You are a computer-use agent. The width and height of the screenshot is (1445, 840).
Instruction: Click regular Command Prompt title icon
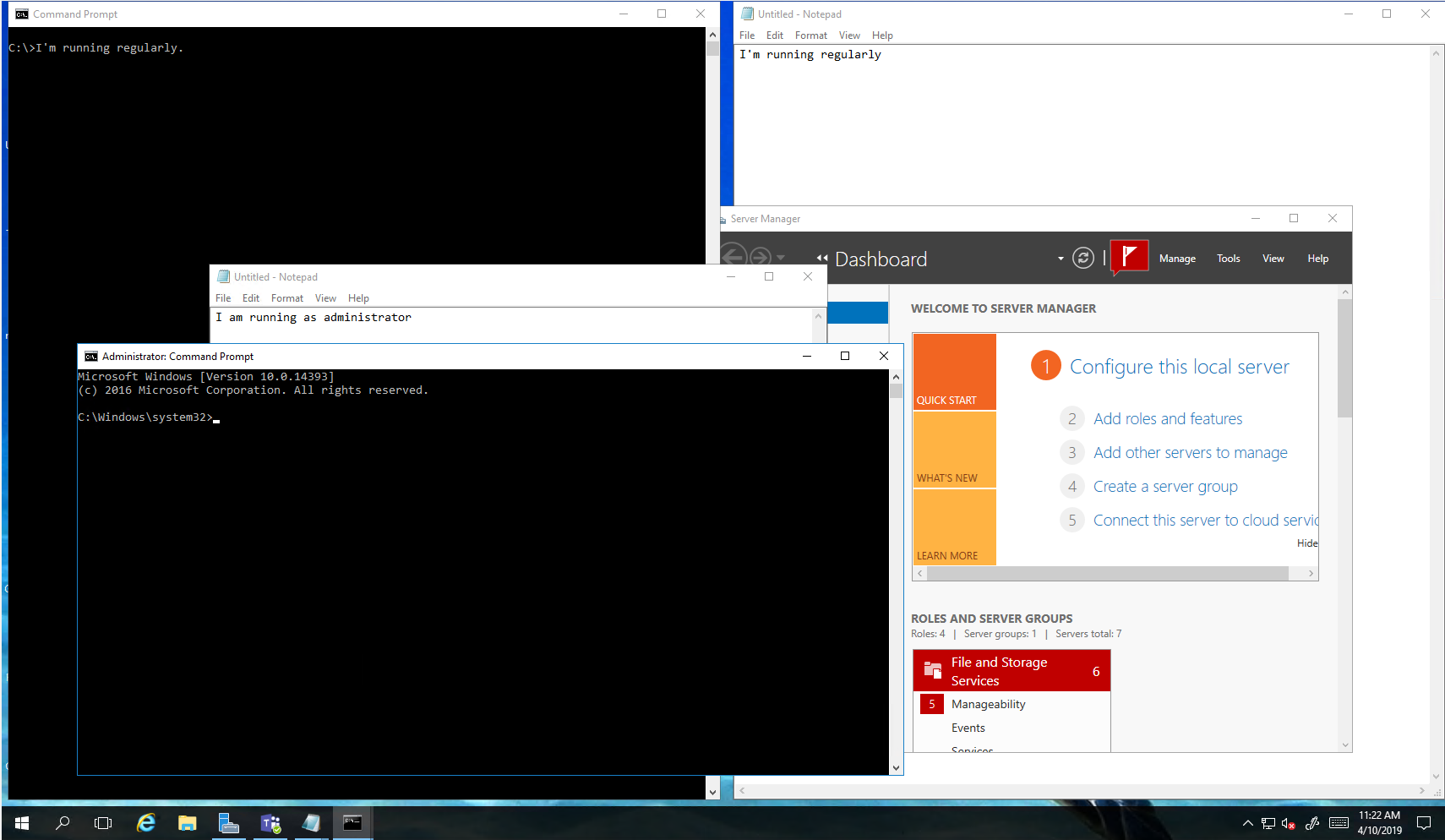coord(22,14)
